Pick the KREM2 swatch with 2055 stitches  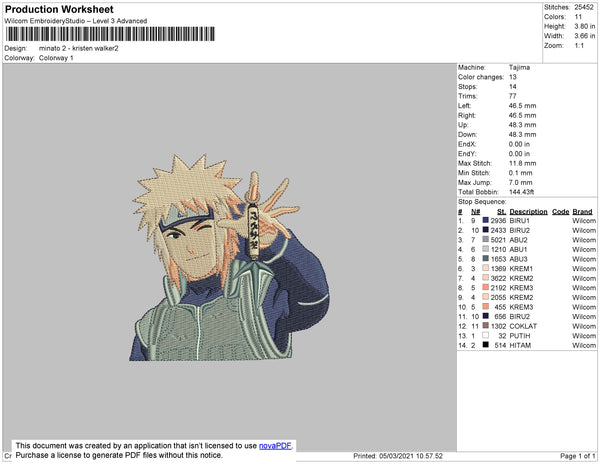point(486,297)
